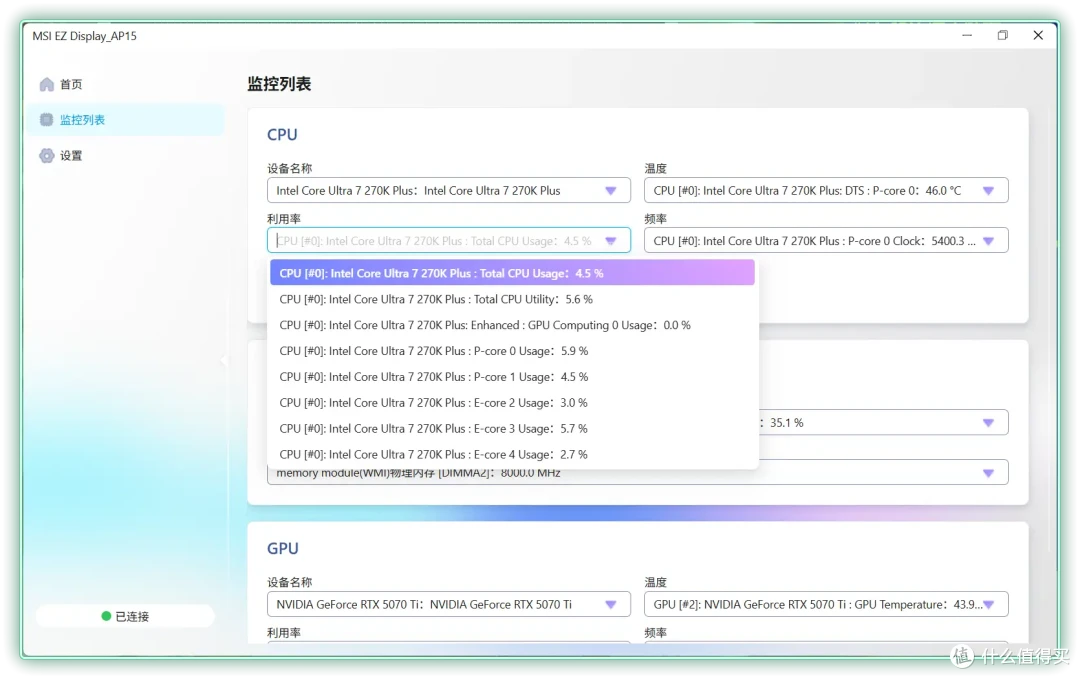Select the 监控列表 chip icon in sidebar
Screen dimensions: 1080x679
pos(46,120)
